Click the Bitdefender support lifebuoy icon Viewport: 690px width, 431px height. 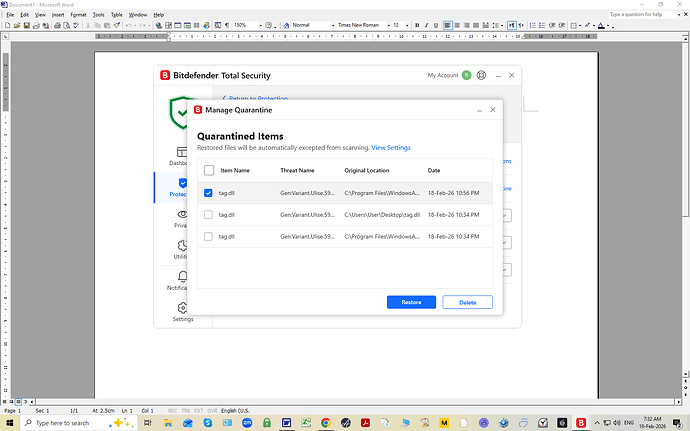[481, 75]
